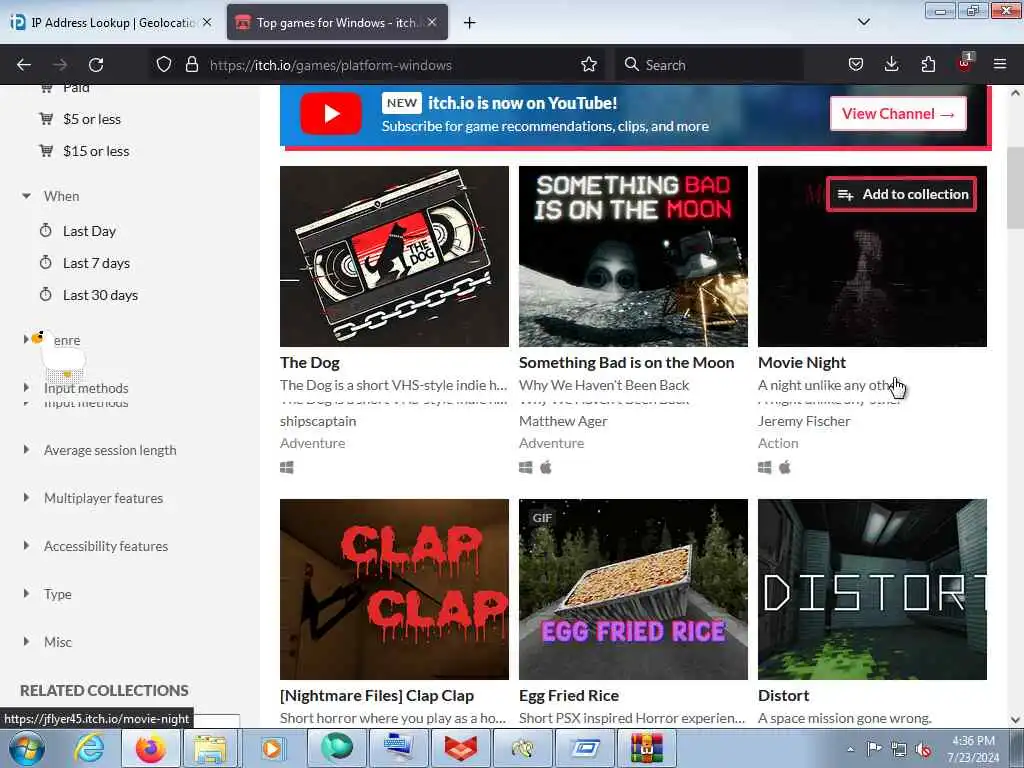Open the Distort game thumbnail
Viewport: 1024px width, 768px height.
pos(872,589)
